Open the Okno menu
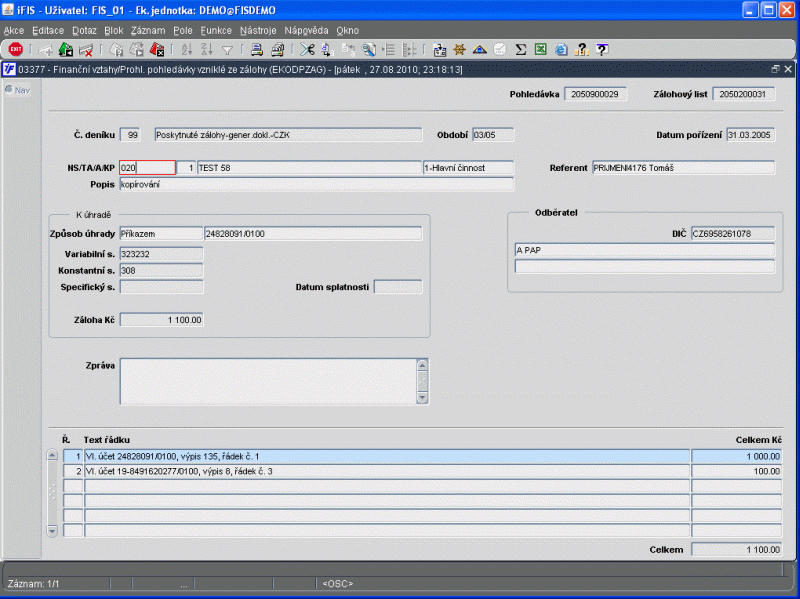This screenshot has height=599, width=800. (x=347, y=31)
